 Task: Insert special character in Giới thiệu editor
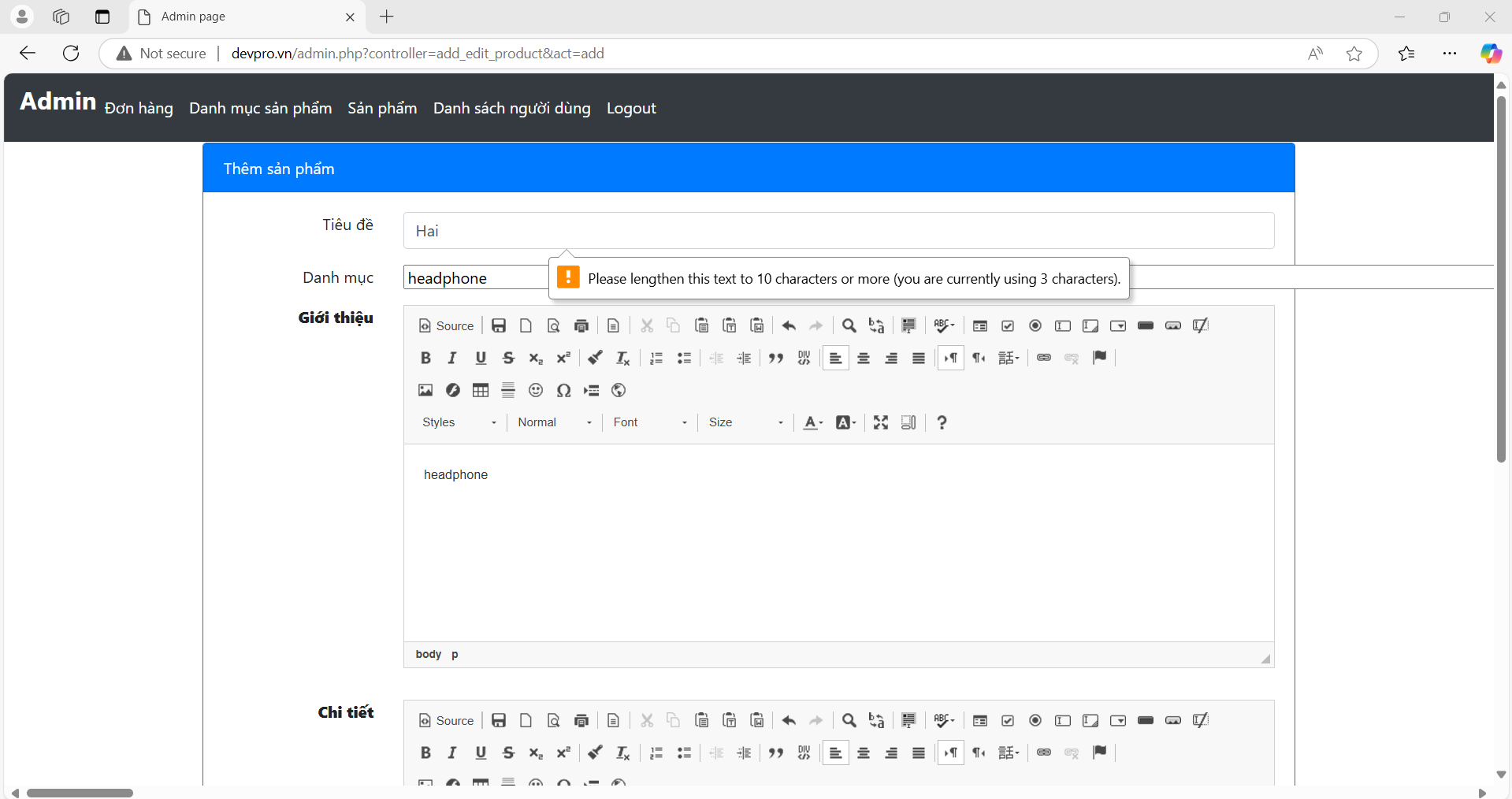(563, 391)
